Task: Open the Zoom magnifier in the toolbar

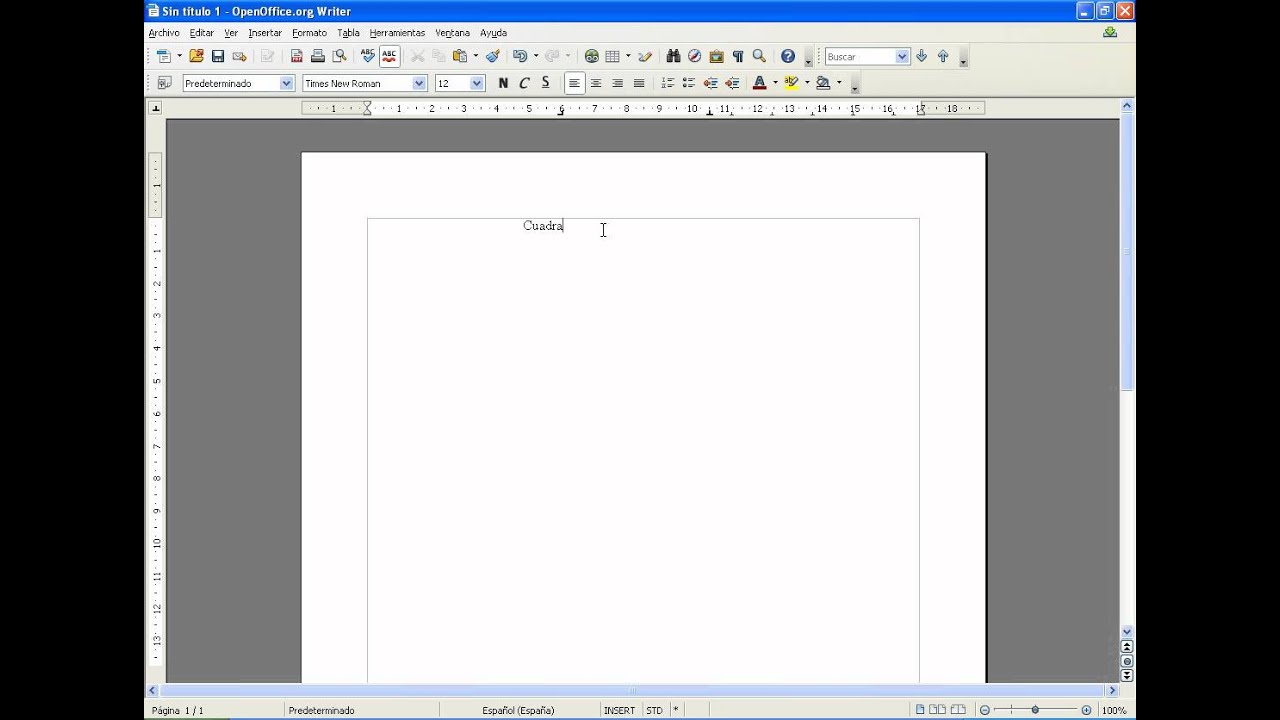Action: click(x=760, y=57)
